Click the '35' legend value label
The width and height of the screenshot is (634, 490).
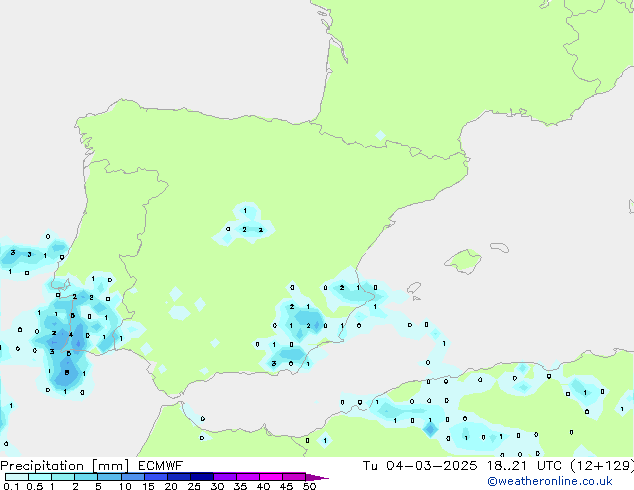coord(240,486)
